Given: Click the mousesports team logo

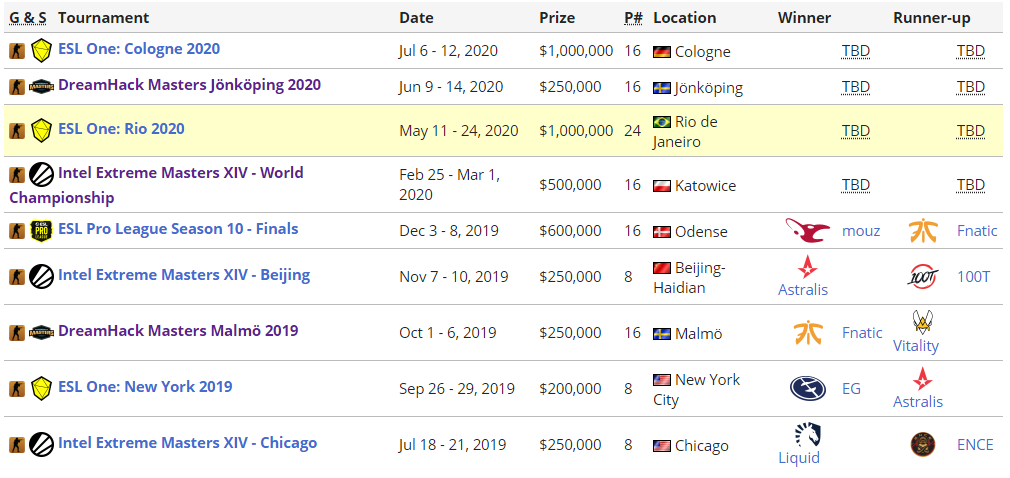Looking at the screenshot, I should pos(807,231).
